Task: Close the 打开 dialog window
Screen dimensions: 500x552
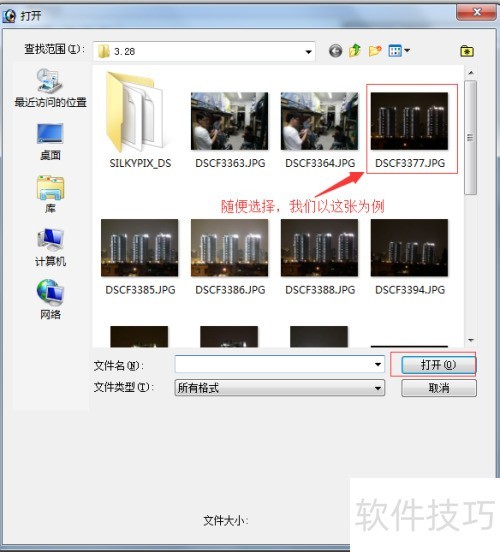Action: point(477,12)
